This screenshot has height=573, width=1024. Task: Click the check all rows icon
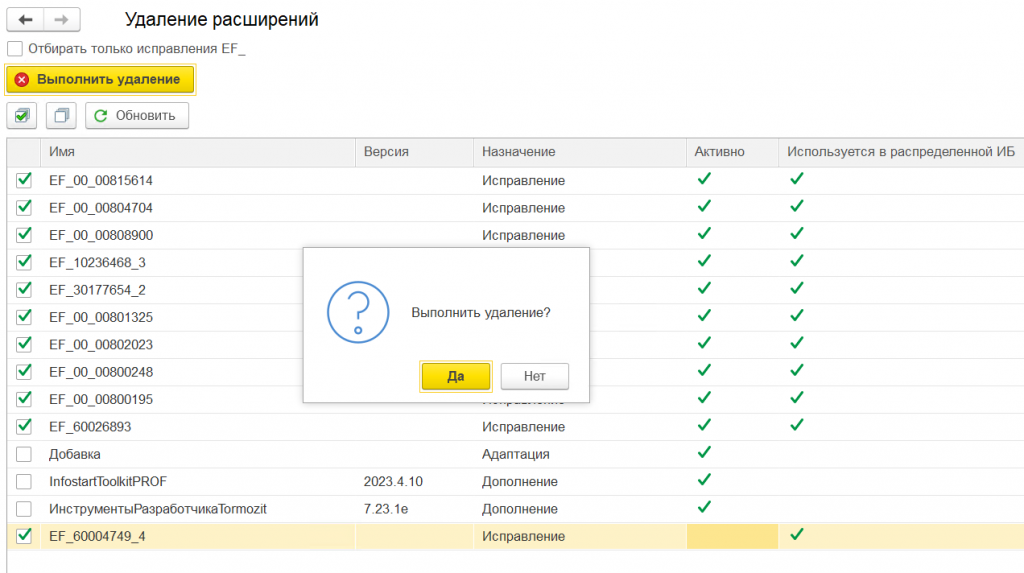click(22, 116)
